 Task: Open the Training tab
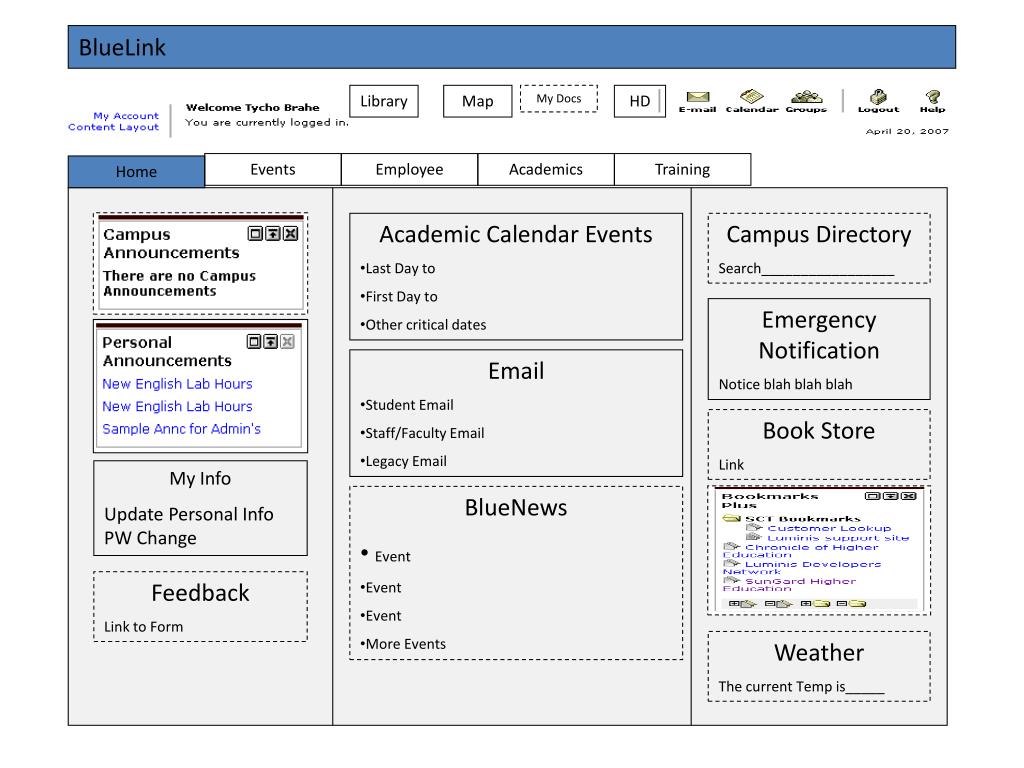click(x=682, y=170)
